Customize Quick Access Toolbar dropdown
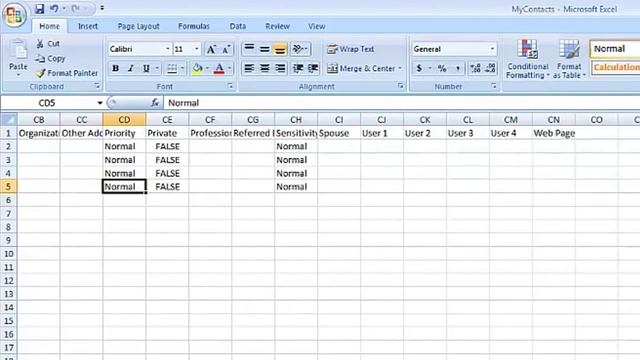 [x=102, y=8]
